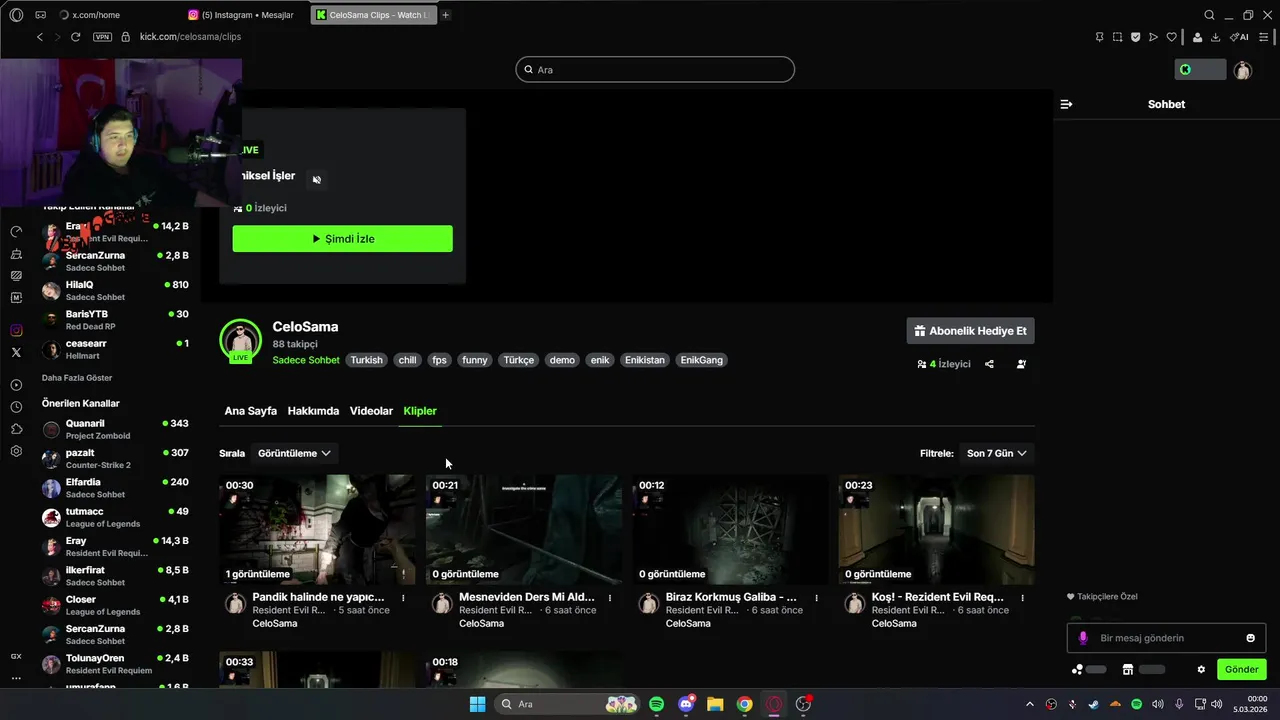Click the green Gönder button
Viewport: 1280px width, 720px height.
pyautogui.click(x=1242, y=669)
